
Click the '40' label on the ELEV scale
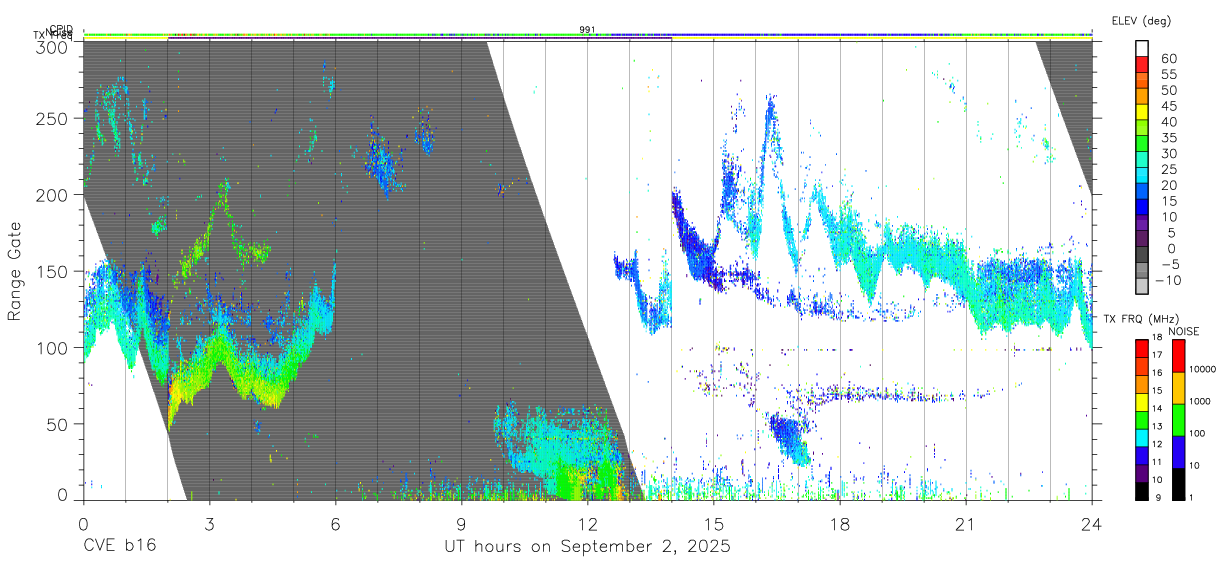1169,122
